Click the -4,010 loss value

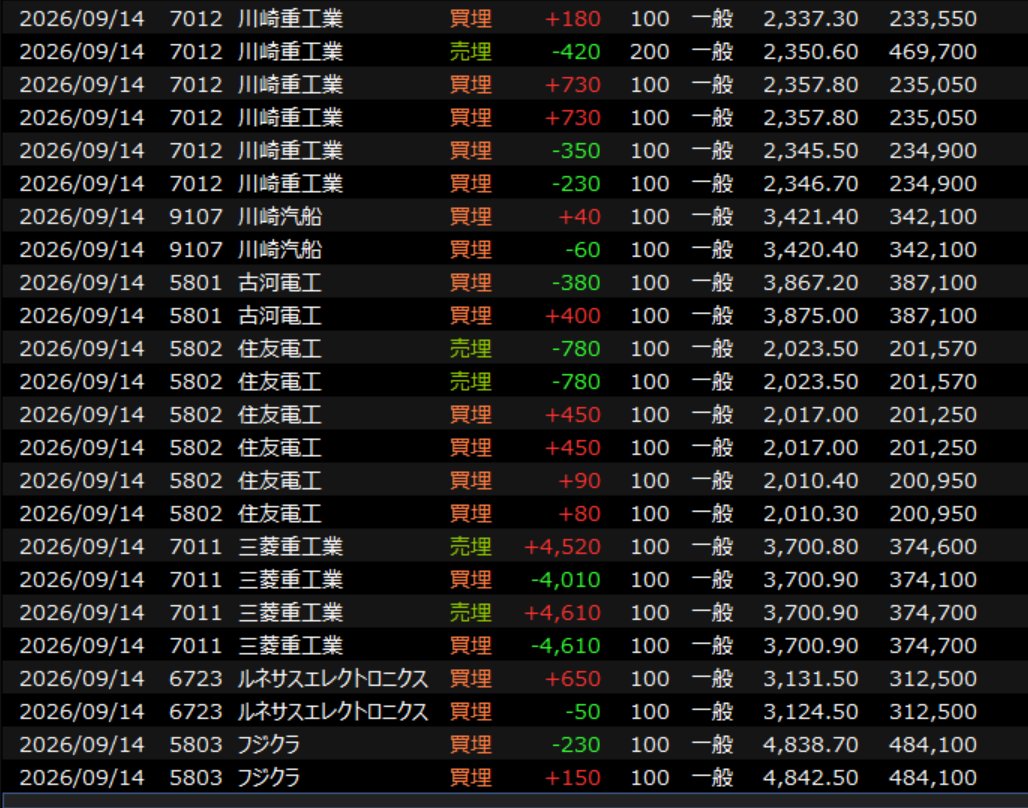(565, 579)
